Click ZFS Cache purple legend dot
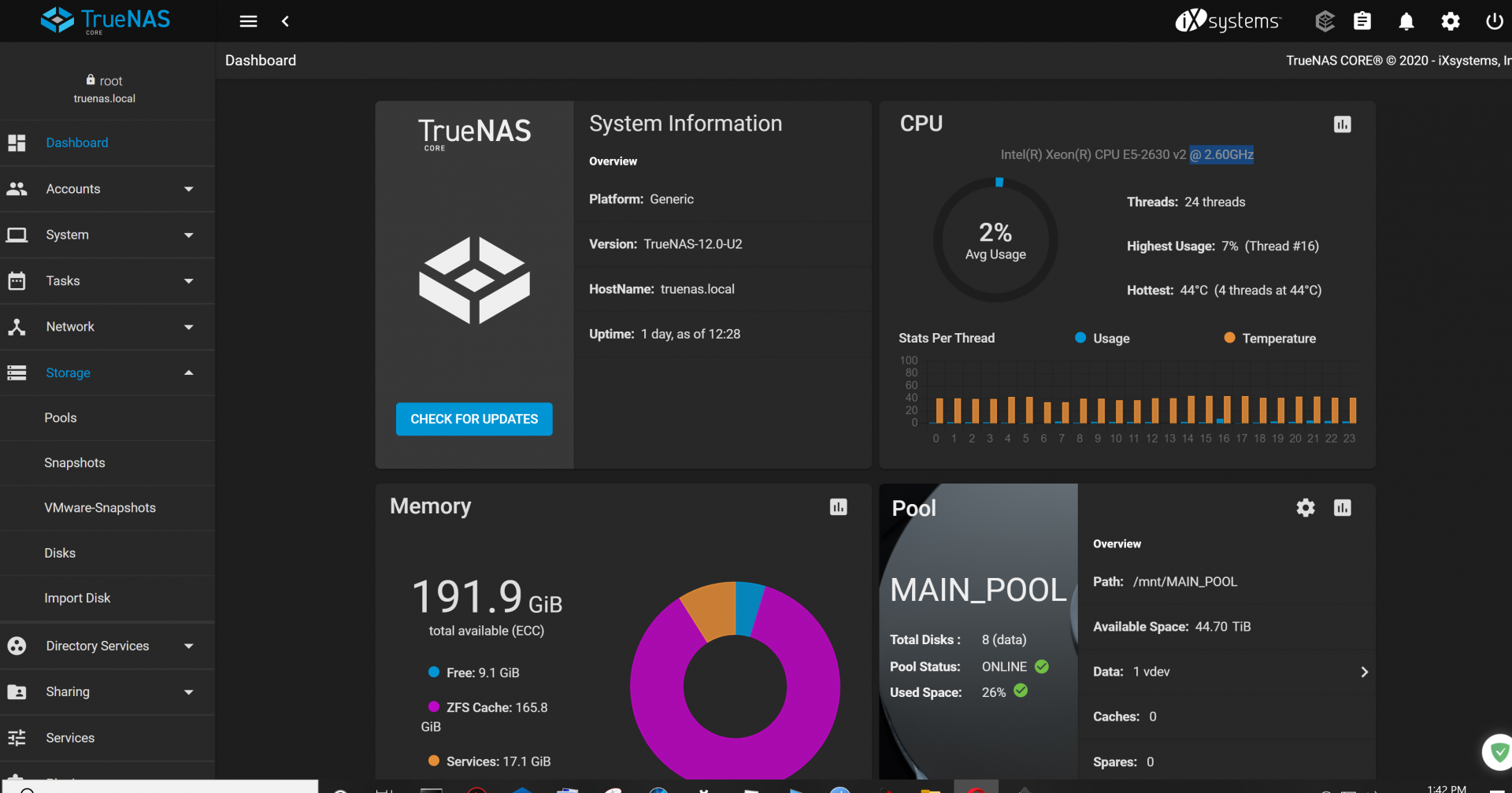1512x793 pixels. [x=433, y=706]
